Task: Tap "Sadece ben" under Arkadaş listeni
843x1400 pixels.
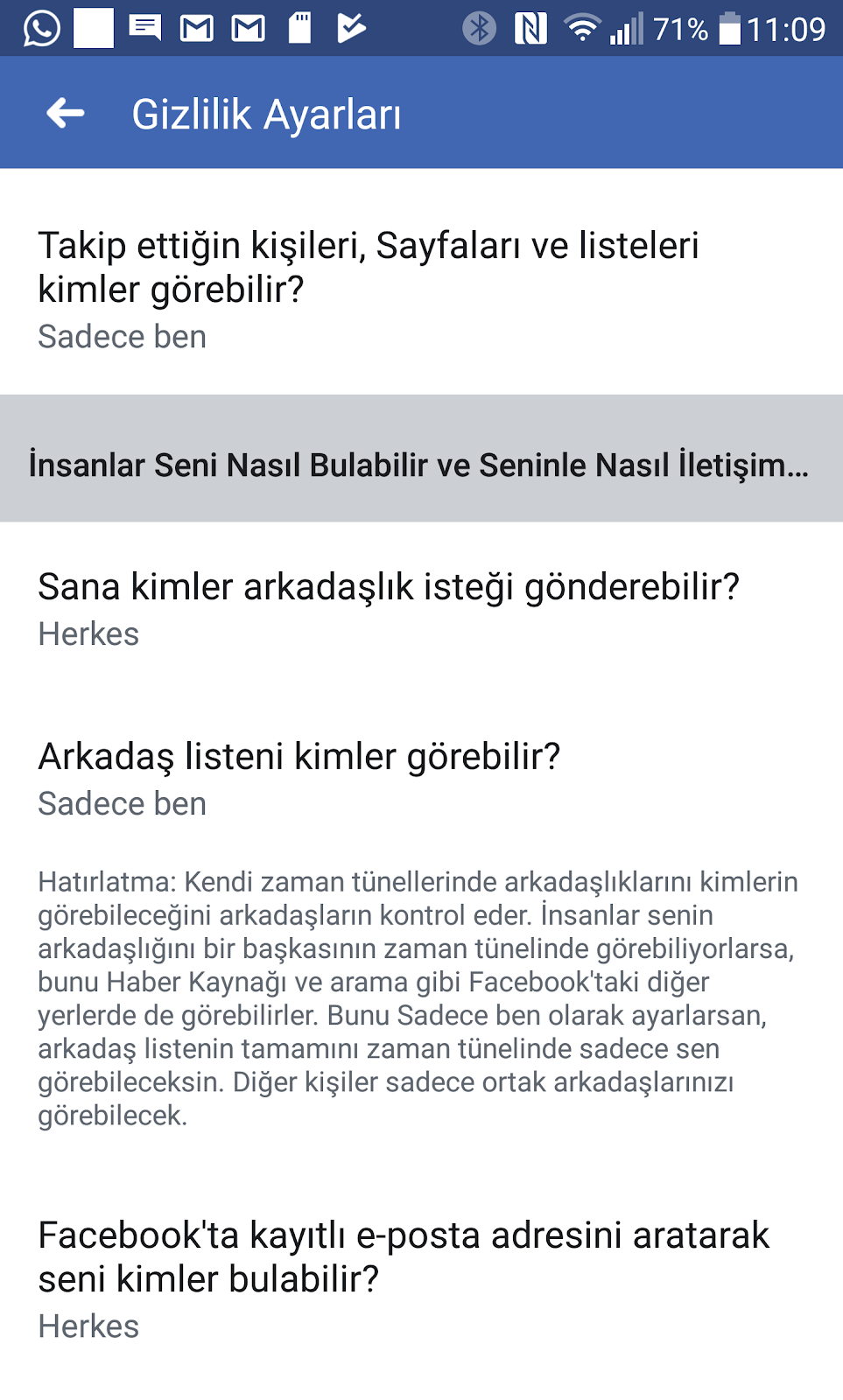Action: (123, 804)
